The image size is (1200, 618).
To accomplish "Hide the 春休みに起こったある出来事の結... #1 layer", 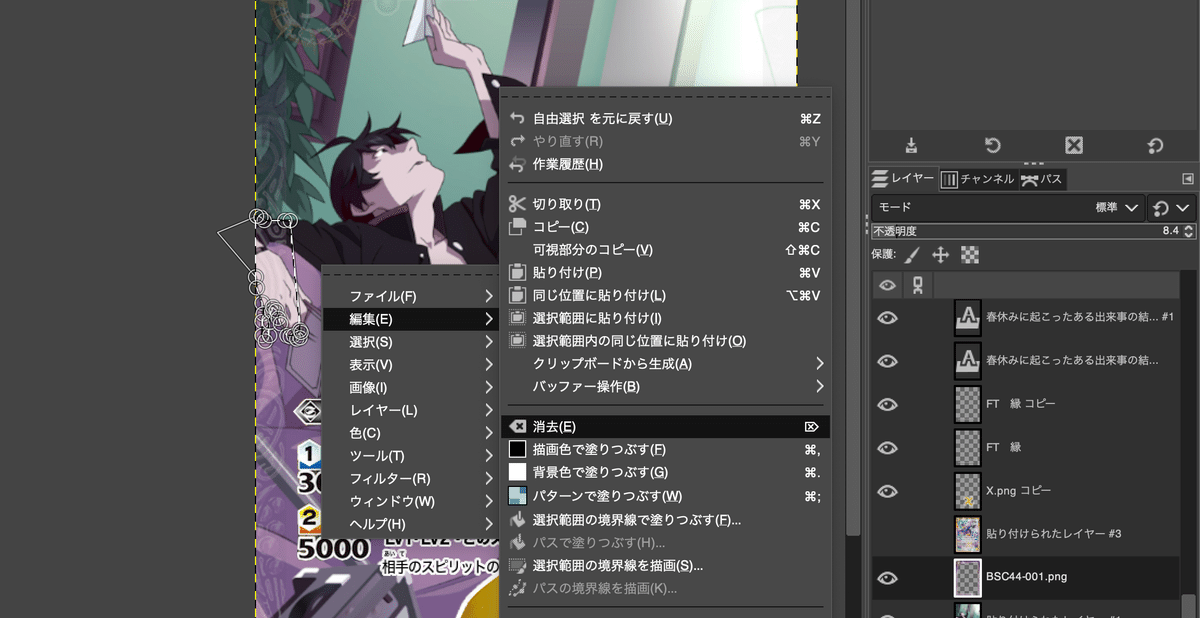I will pos(887,317).
